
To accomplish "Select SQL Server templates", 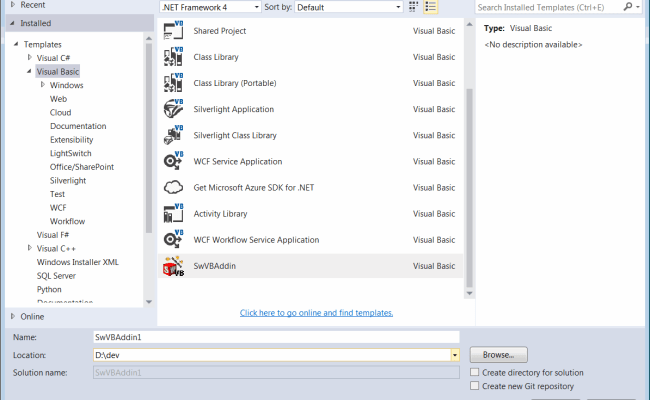I will (56, 276).
